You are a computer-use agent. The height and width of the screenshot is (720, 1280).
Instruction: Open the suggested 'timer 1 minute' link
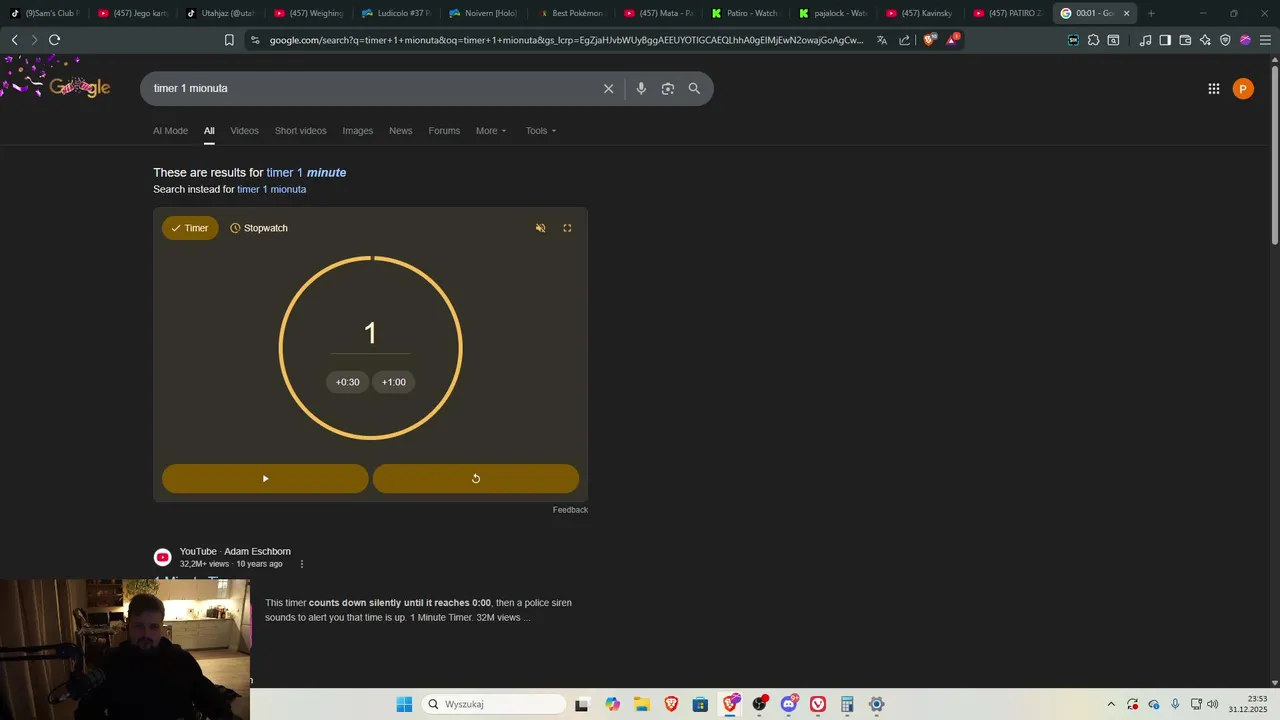pyautogui.click(x=306, y=172)
